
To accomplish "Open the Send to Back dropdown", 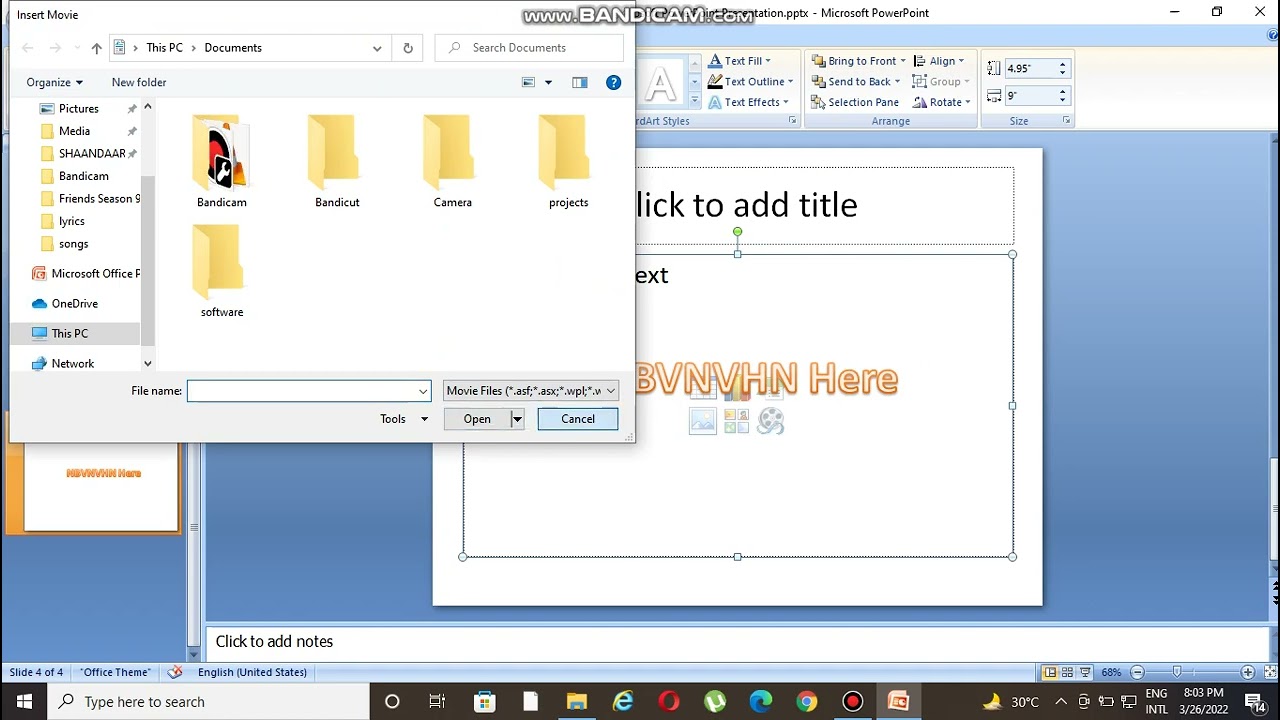I will (897, 82).
